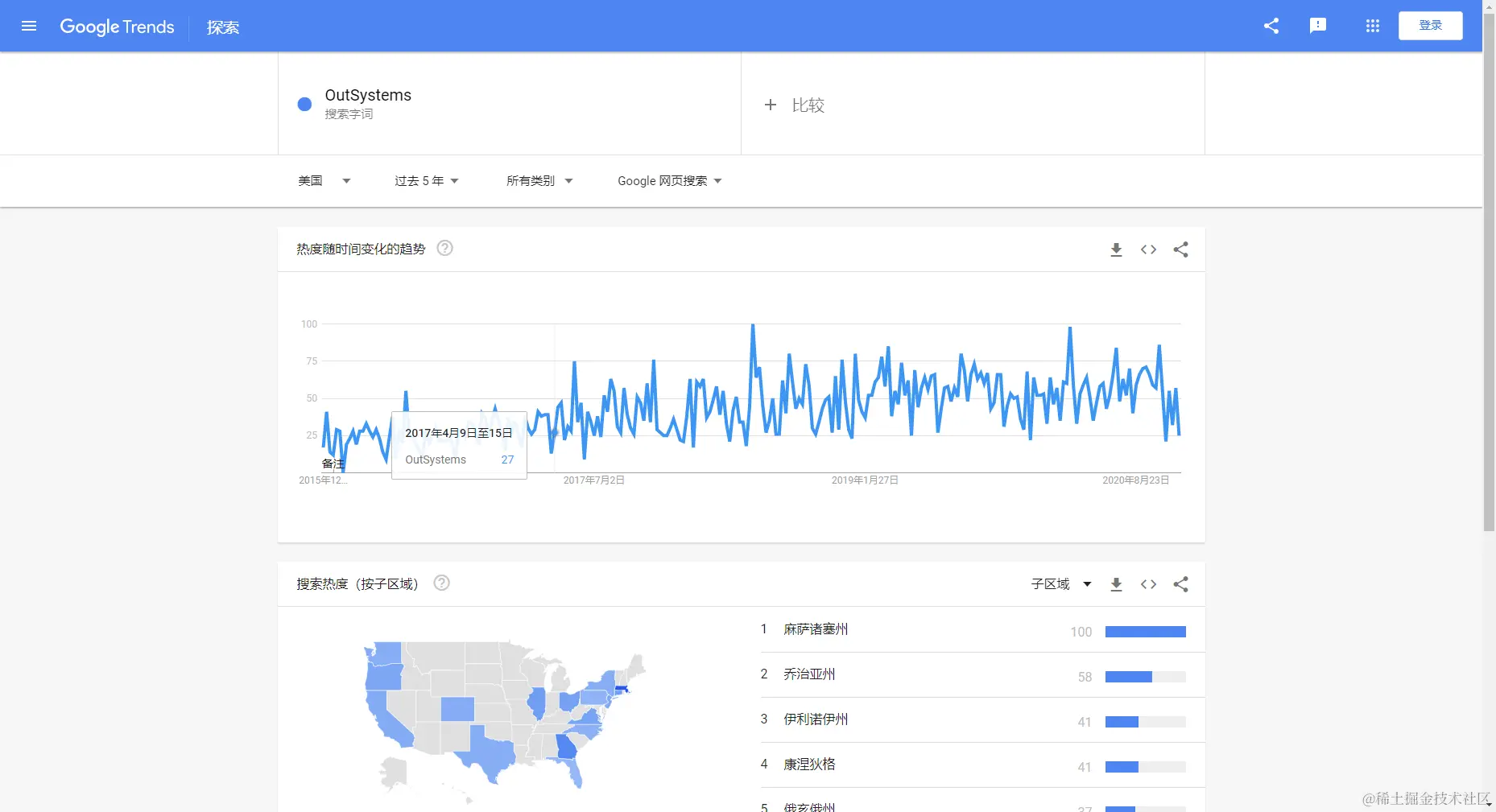Image resolution: width=1496 pixels, height=812 pixels.
Task: Click the 58 value bar for 乔治亚州
Action: click(1145, 677)
